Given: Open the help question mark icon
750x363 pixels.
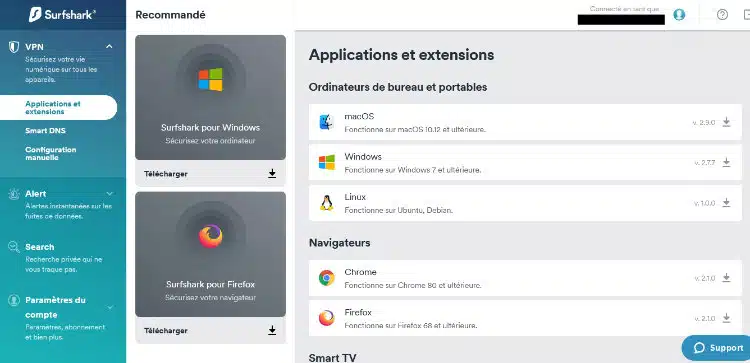Looking at the screenshot, I should click(x=722, y=15).
